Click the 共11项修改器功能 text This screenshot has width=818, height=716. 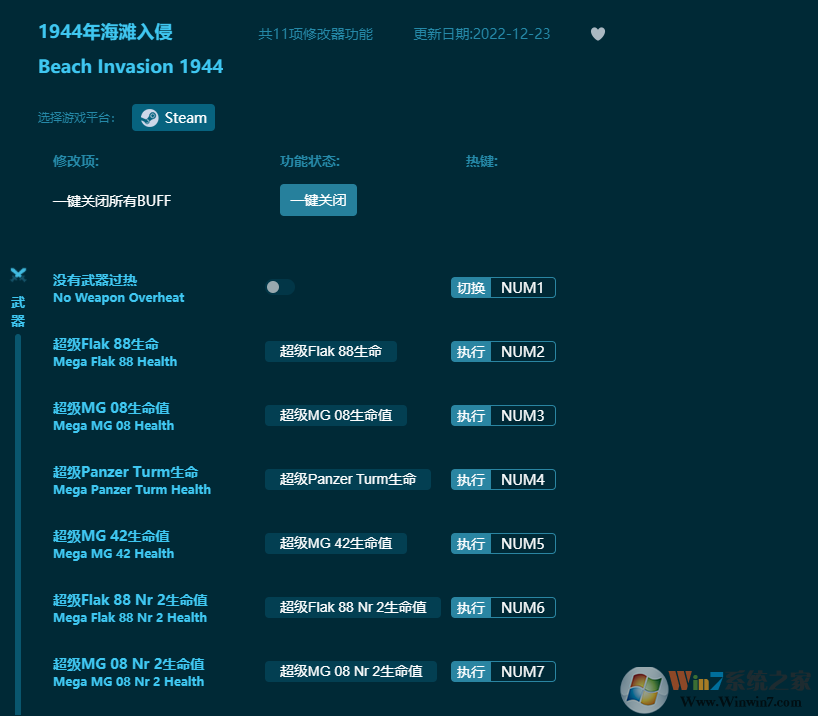click(x=316, y=34)
